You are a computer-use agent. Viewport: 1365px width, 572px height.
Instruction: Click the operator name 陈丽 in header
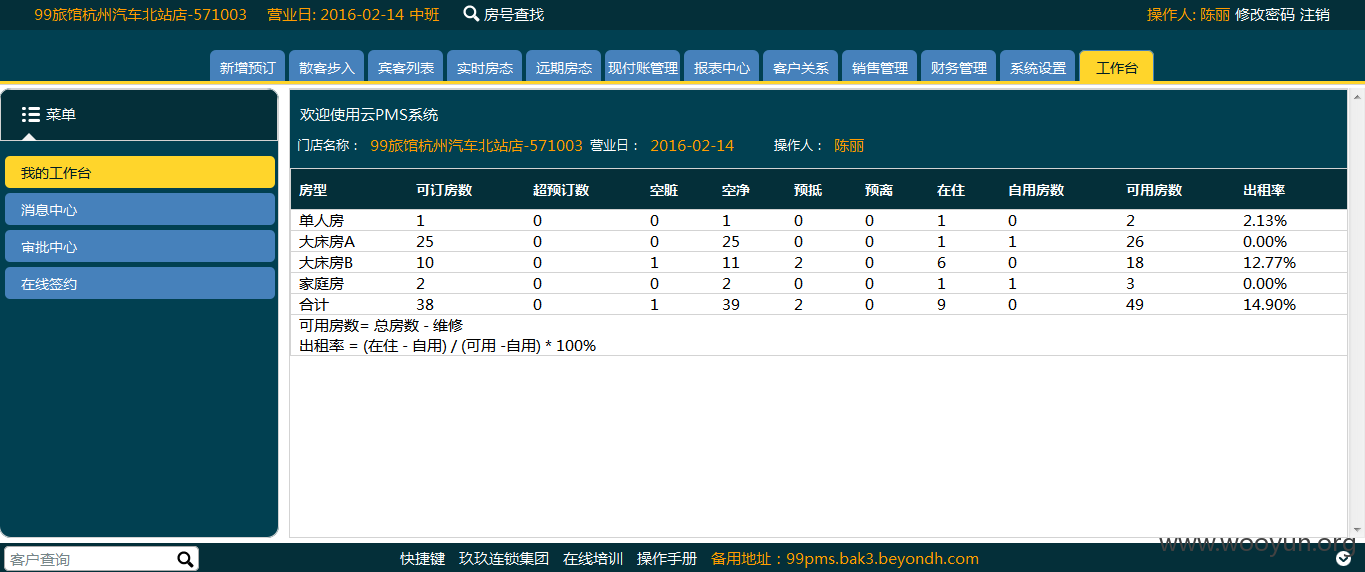pos(1215,14)
